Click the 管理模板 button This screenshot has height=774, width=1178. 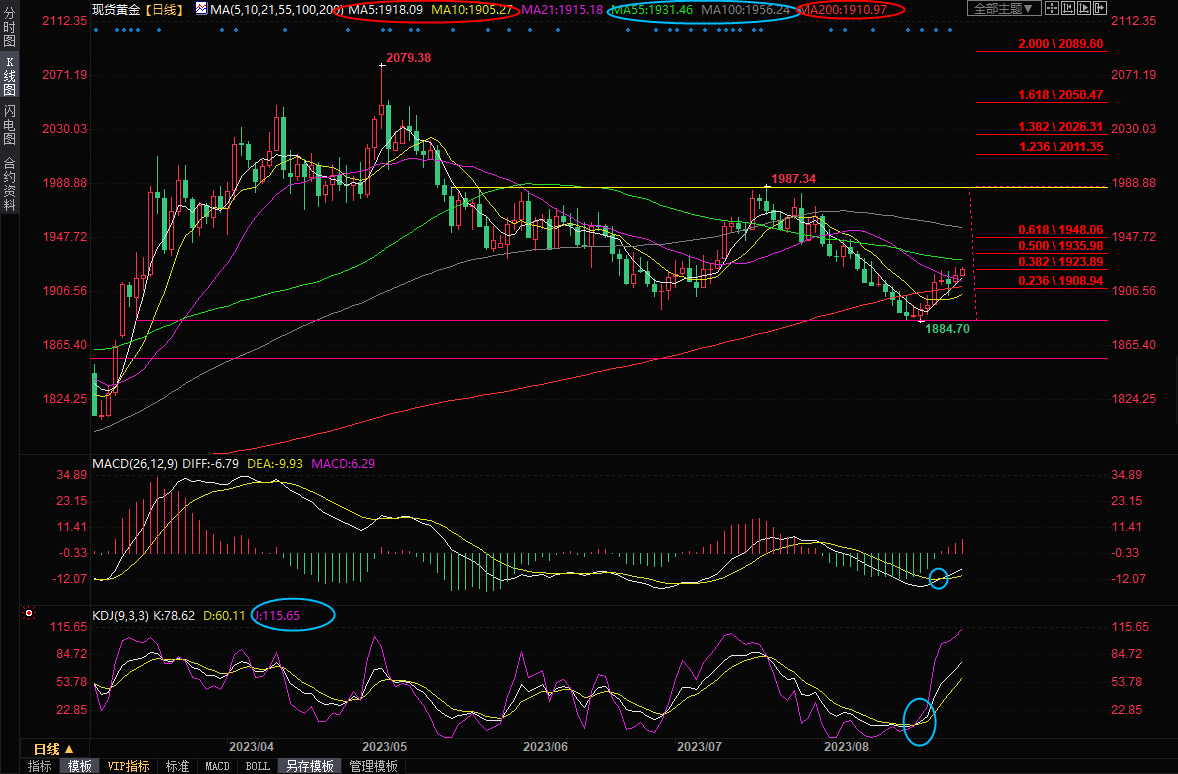[373, 766]
